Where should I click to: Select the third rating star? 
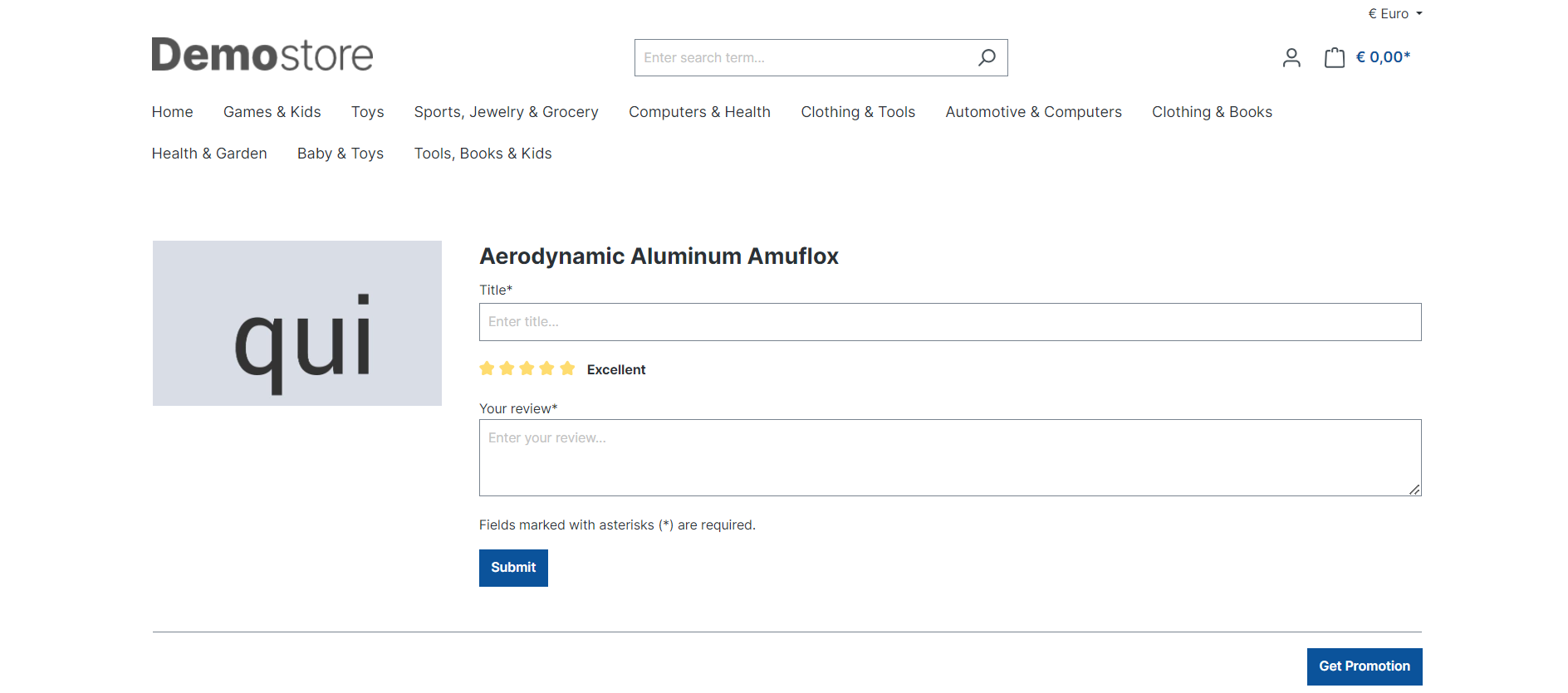pos(527,368)
